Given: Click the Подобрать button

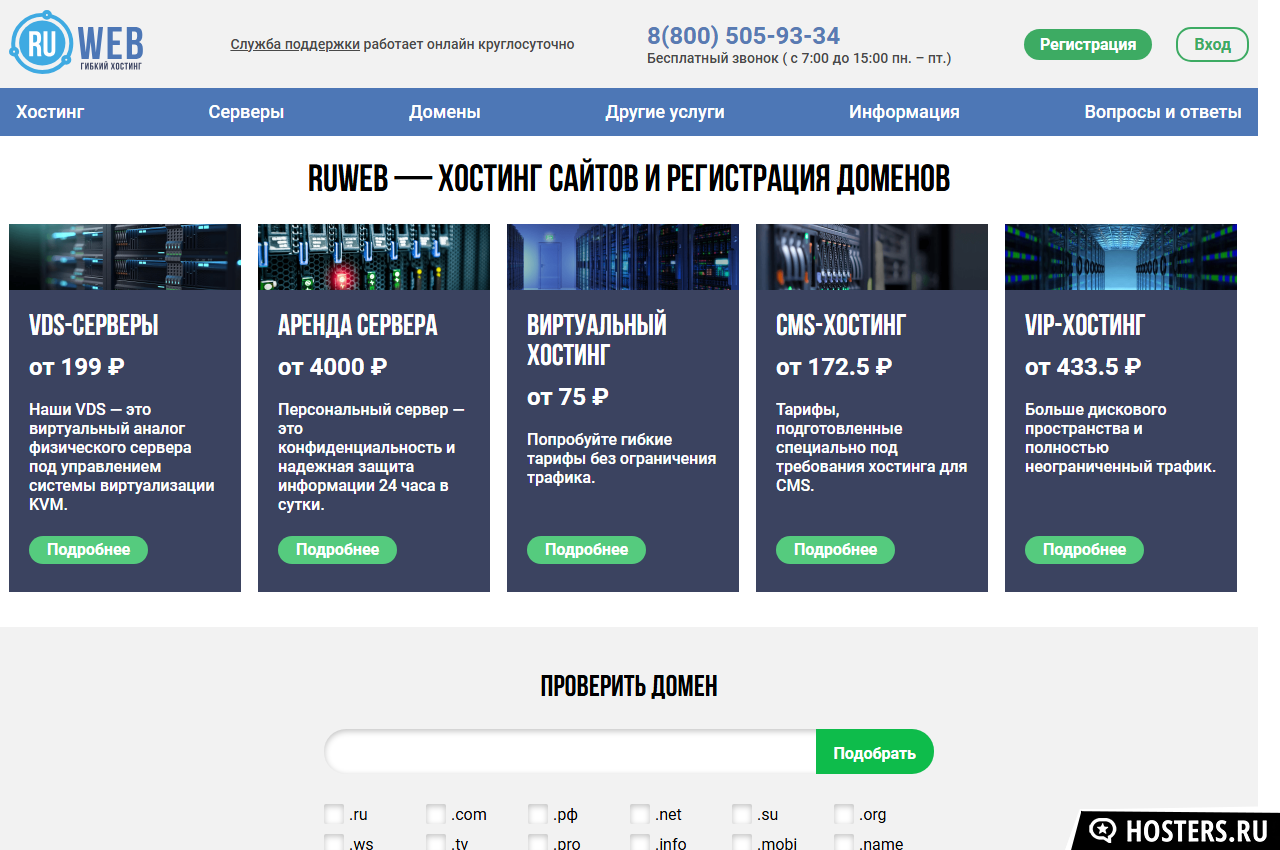Looking at the screenshot, I should 875,752.
